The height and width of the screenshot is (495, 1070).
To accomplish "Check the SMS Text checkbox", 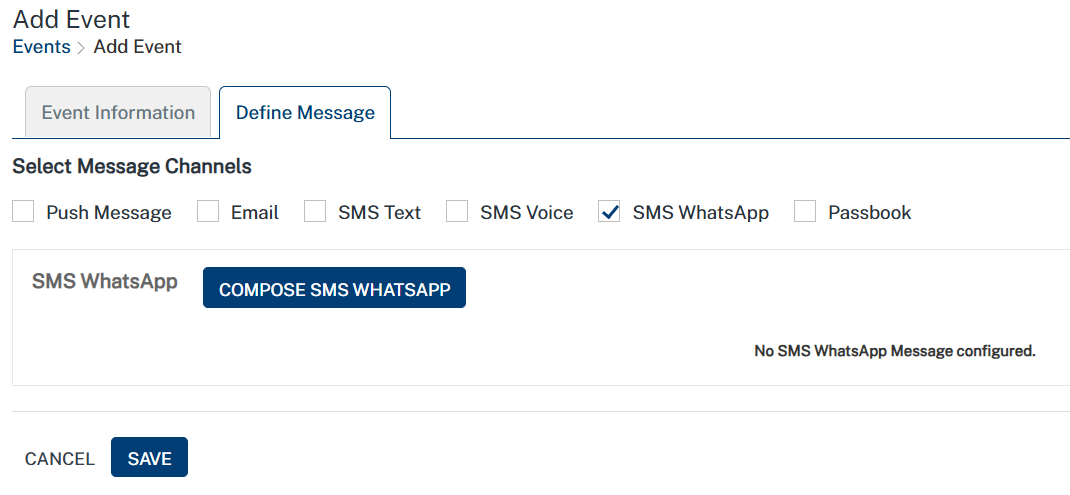I will tap(315, 212).
